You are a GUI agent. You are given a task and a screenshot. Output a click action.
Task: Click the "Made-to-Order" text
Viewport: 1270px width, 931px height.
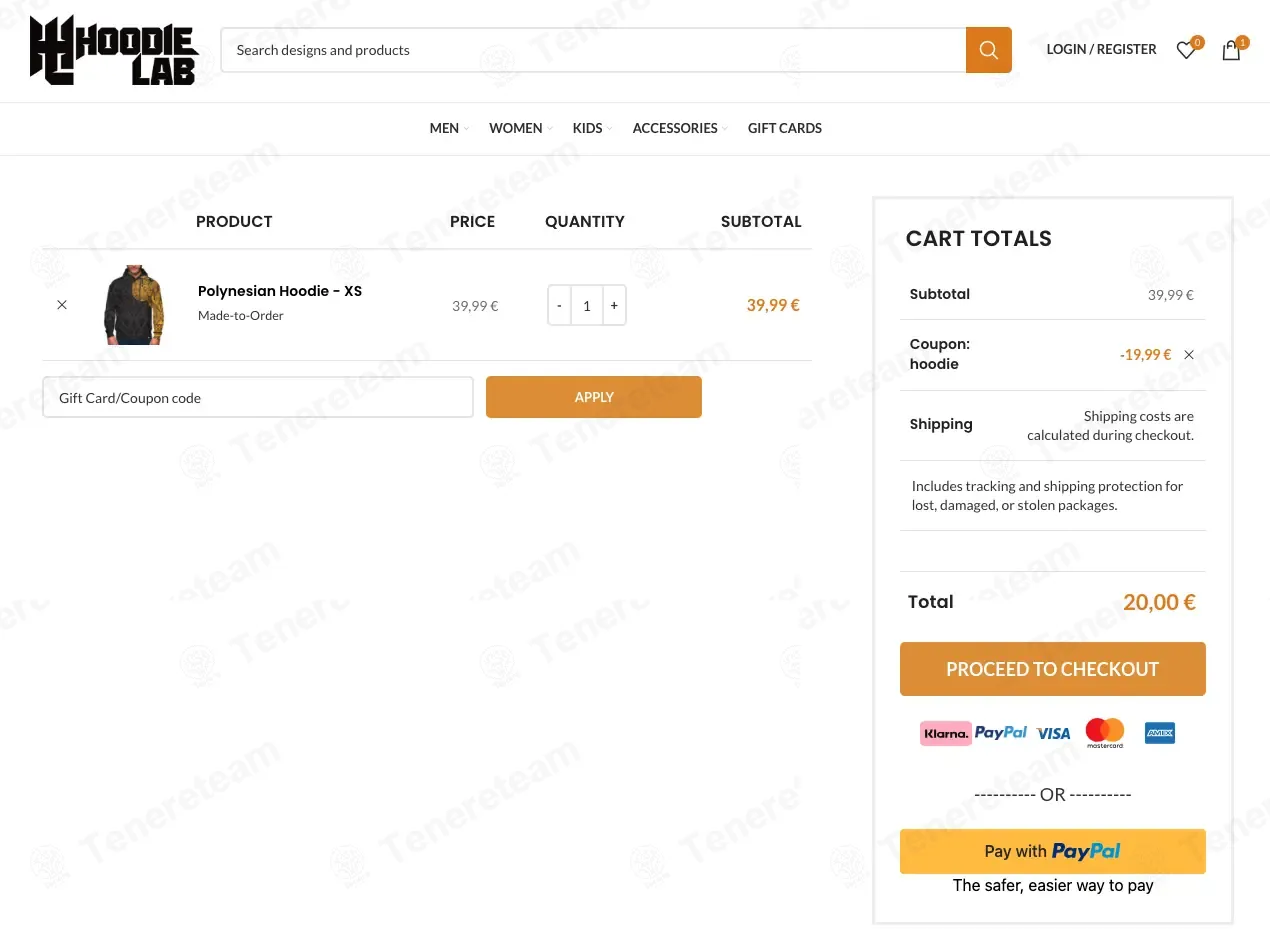pyautogui.click(x=241, y=316)
